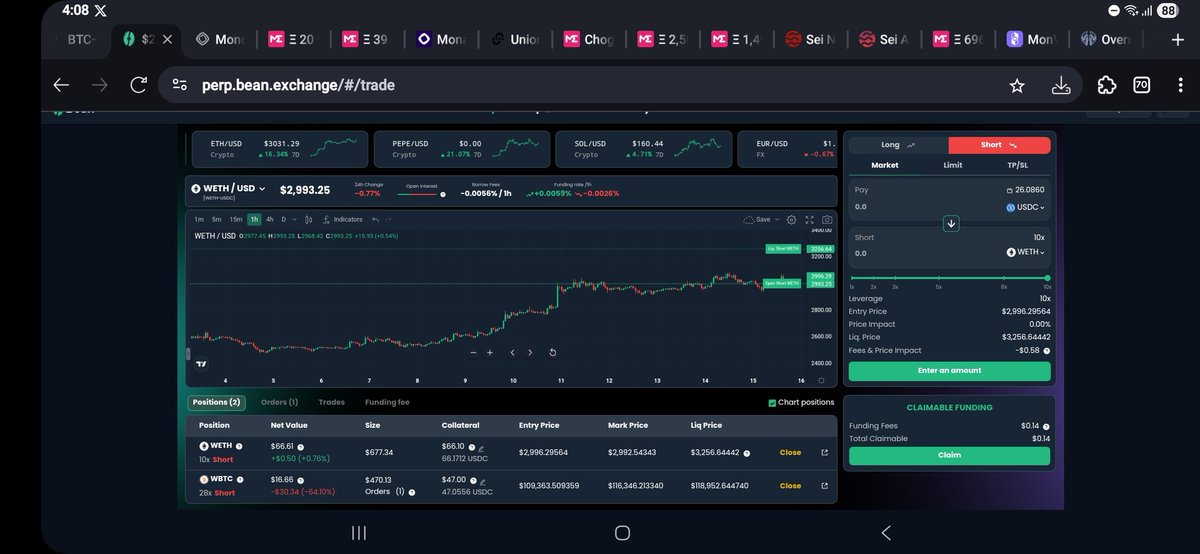Switch to Limit order tab
The width and height of the screenshot is (1200, 554).
[953, 165]
